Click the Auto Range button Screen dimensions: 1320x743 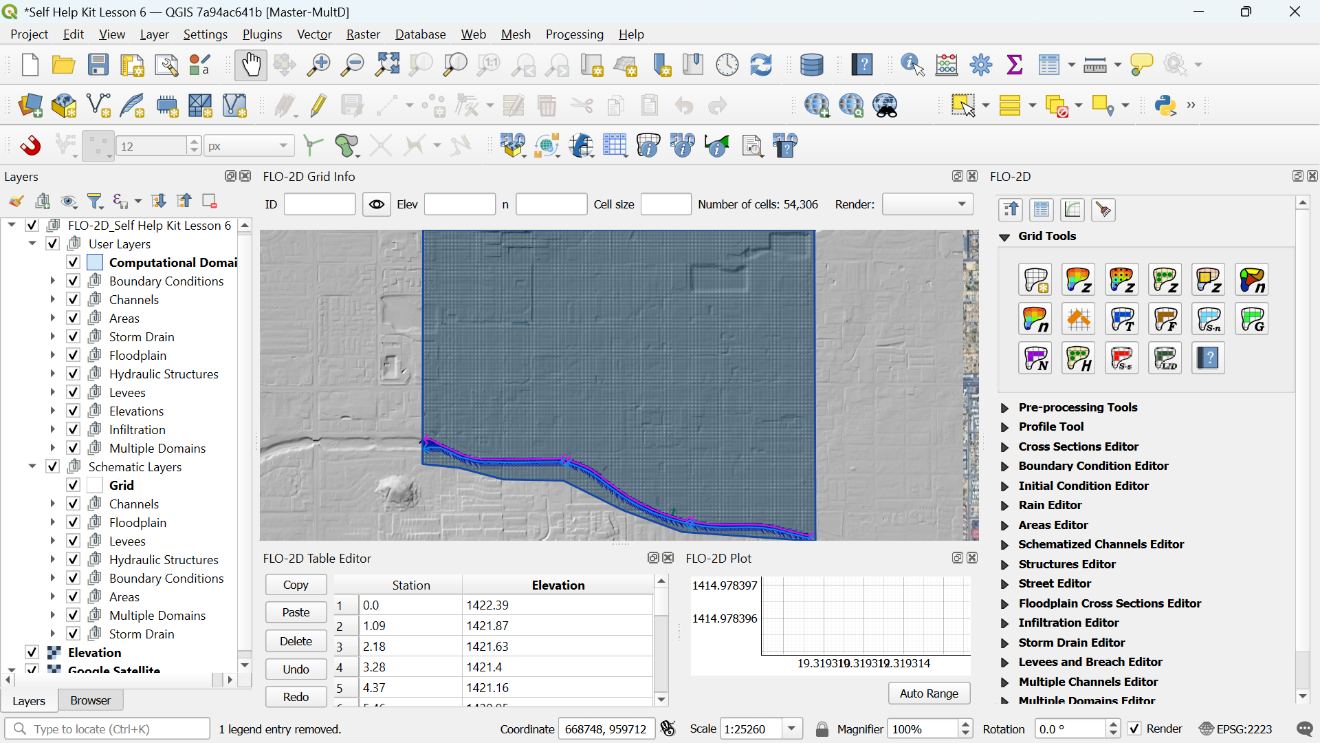click(x=929, y=693)
